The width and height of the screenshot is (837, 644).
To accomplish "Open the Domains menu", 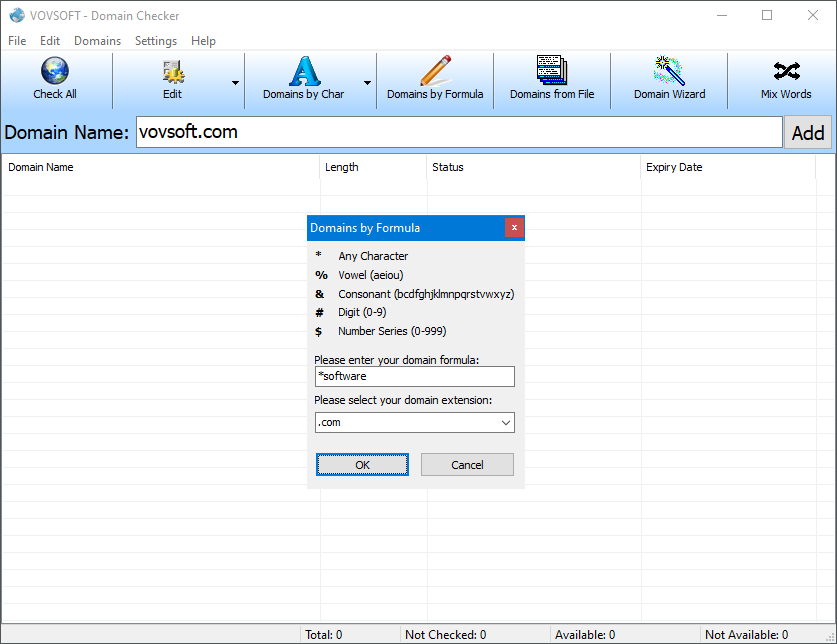I will pos(97,41).
